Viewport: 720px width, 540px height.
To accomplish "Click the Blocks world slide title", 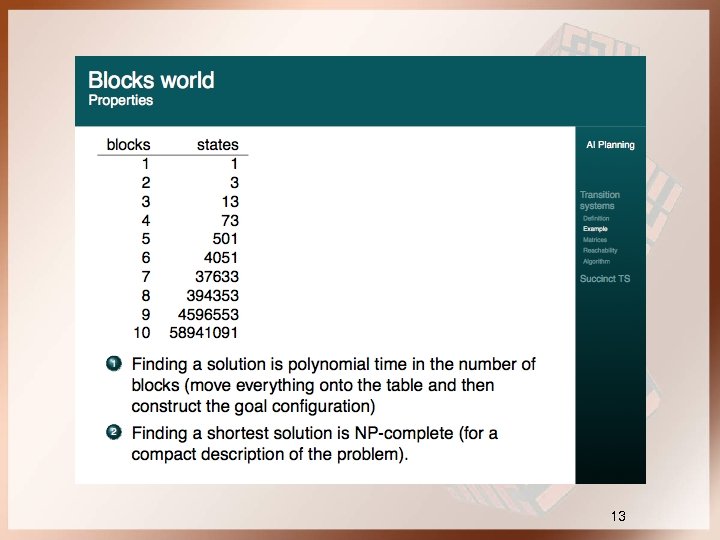I will (x=151, y=80).
